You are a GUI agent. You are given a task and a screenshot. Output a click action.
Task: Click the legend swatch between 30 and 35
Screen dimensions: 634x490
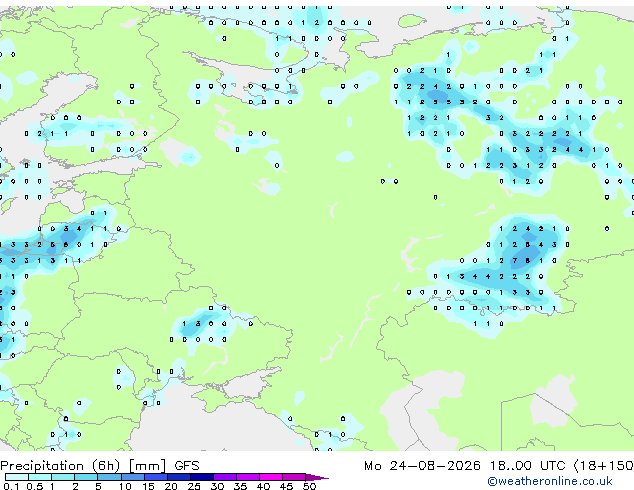pos(224,477)
